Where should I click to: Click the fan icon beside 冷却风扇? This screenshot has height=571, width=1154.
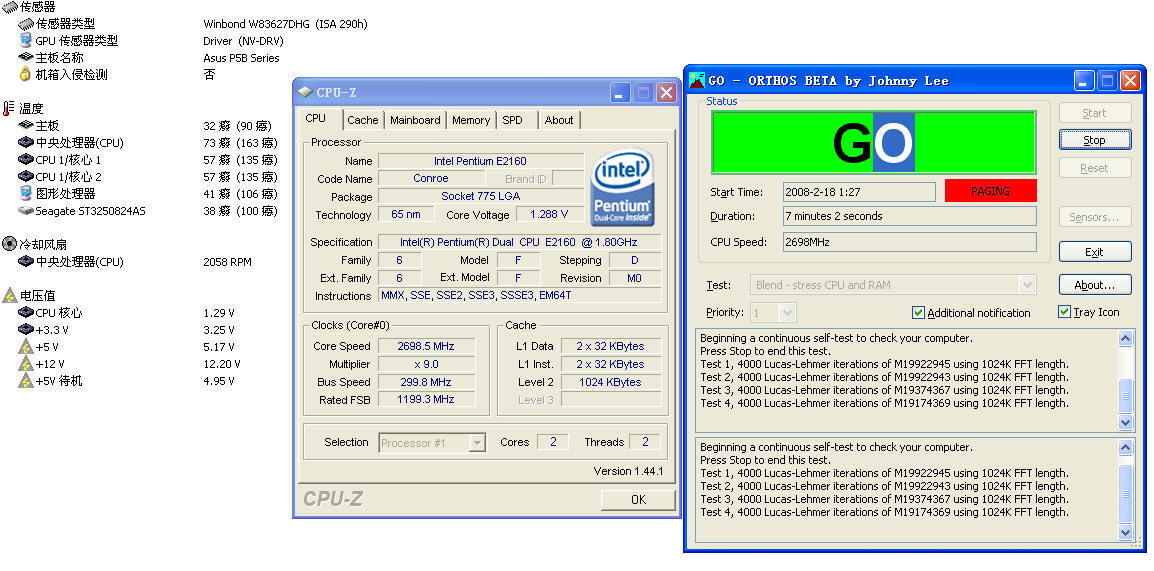point(9,244)
